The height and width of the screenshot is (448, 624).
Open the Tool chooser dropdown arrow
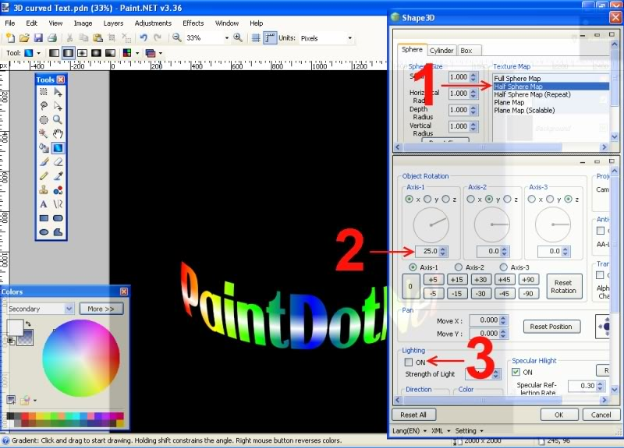coord(39,53)
